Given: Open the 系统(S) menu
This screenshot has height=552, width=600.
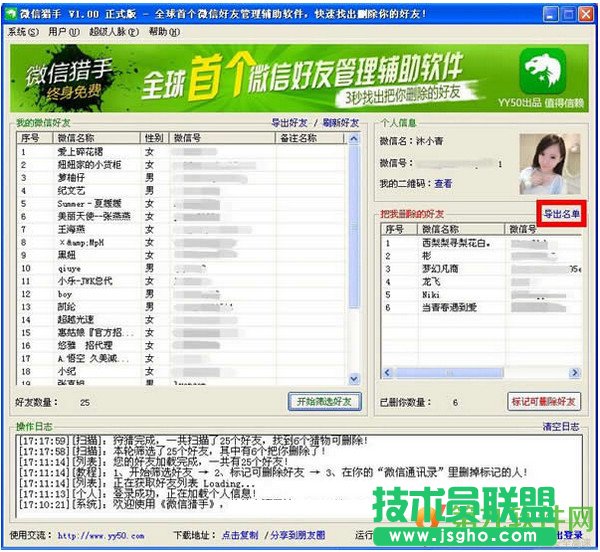Looking at the screenshot, I should click(x=23, y=32).
